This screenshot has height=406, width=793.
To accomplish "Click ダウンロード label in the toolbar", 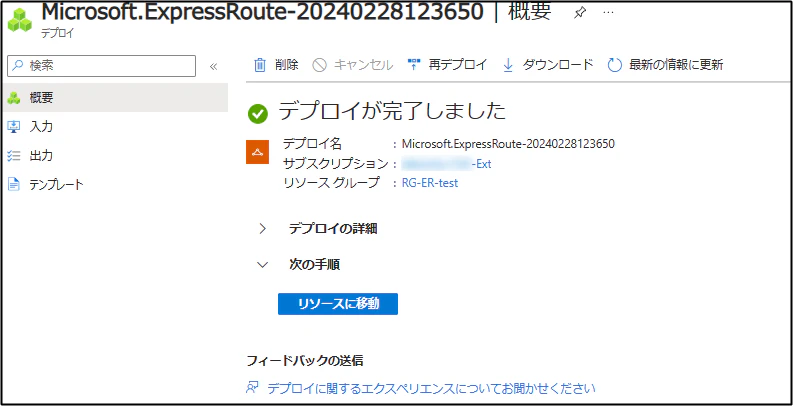I will point(557,65).
